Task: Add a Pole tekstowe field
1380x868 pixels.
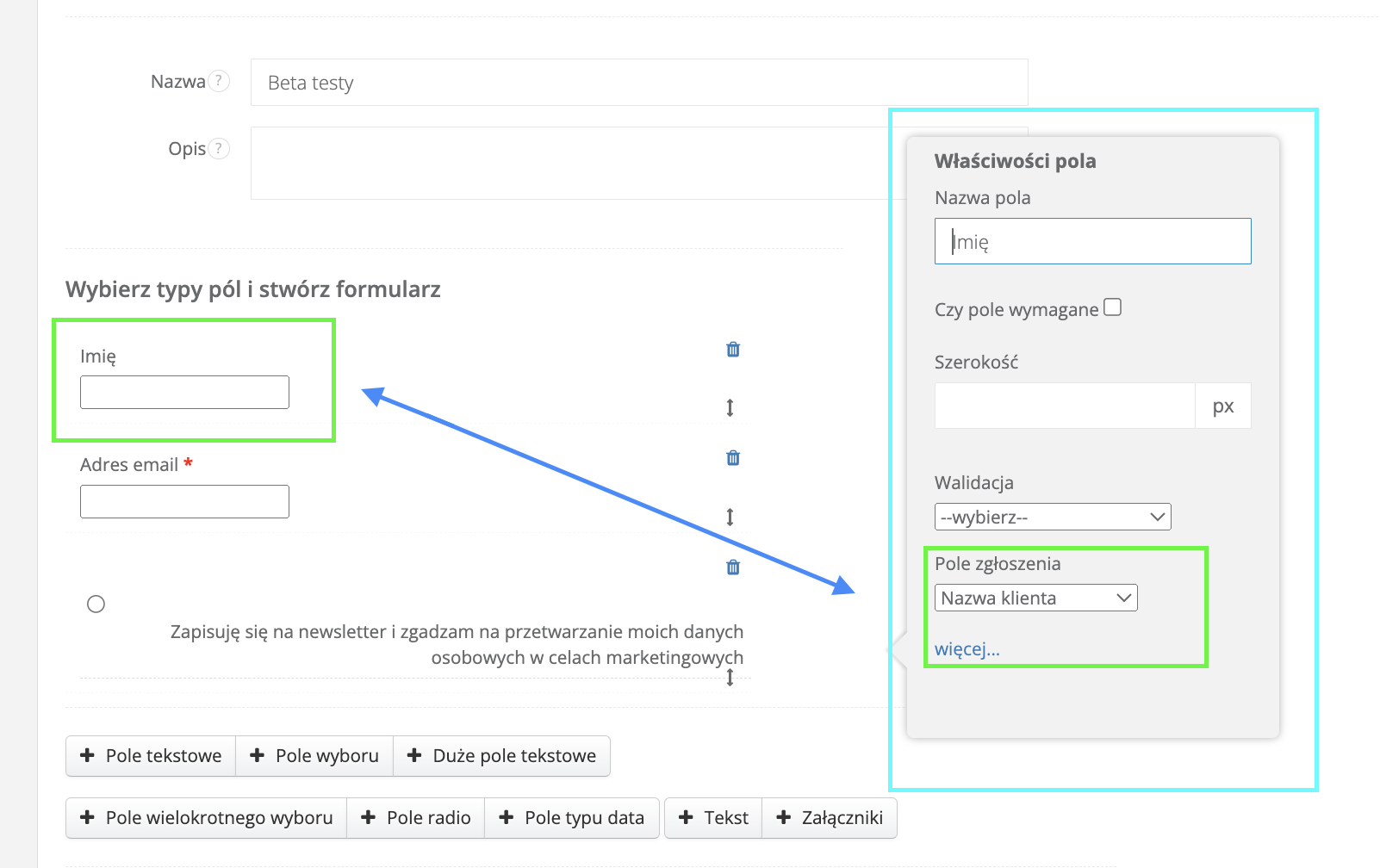Action: (x=151, y=755)
